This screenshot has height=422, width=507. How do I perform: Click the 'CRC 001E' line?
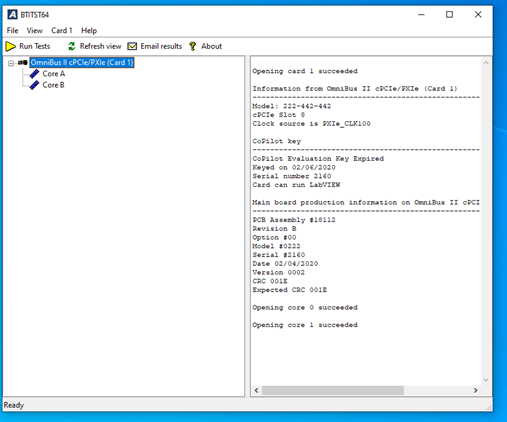point(270,281)
